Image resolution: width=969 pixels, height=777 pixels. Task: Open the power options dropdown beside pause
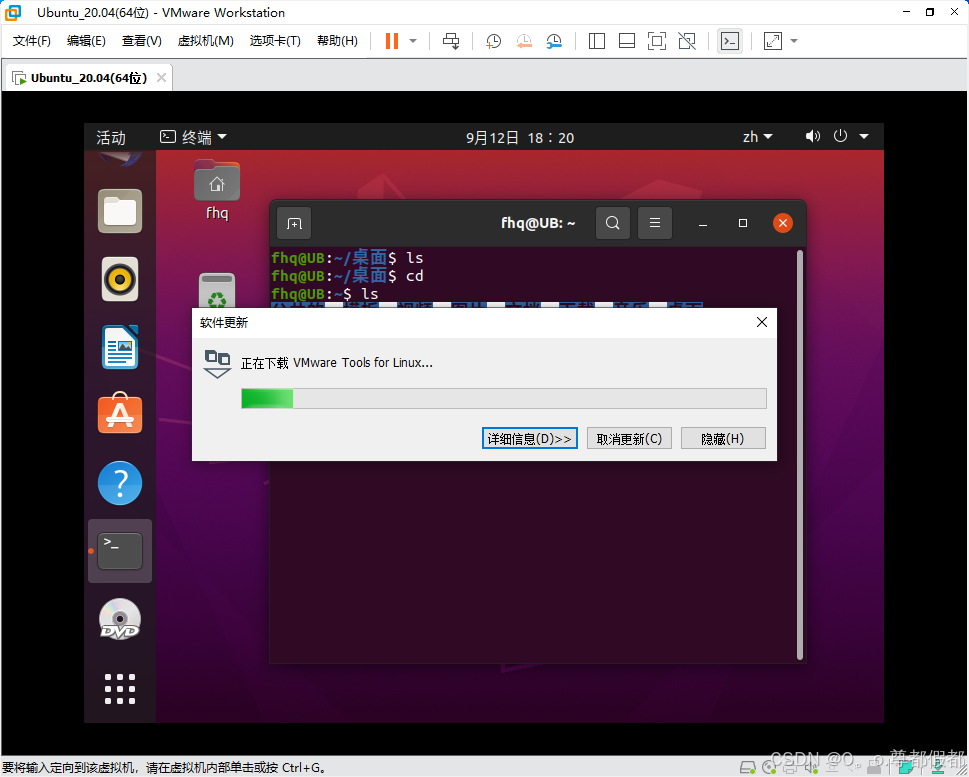pyautogui.click(x=413, y=41)
